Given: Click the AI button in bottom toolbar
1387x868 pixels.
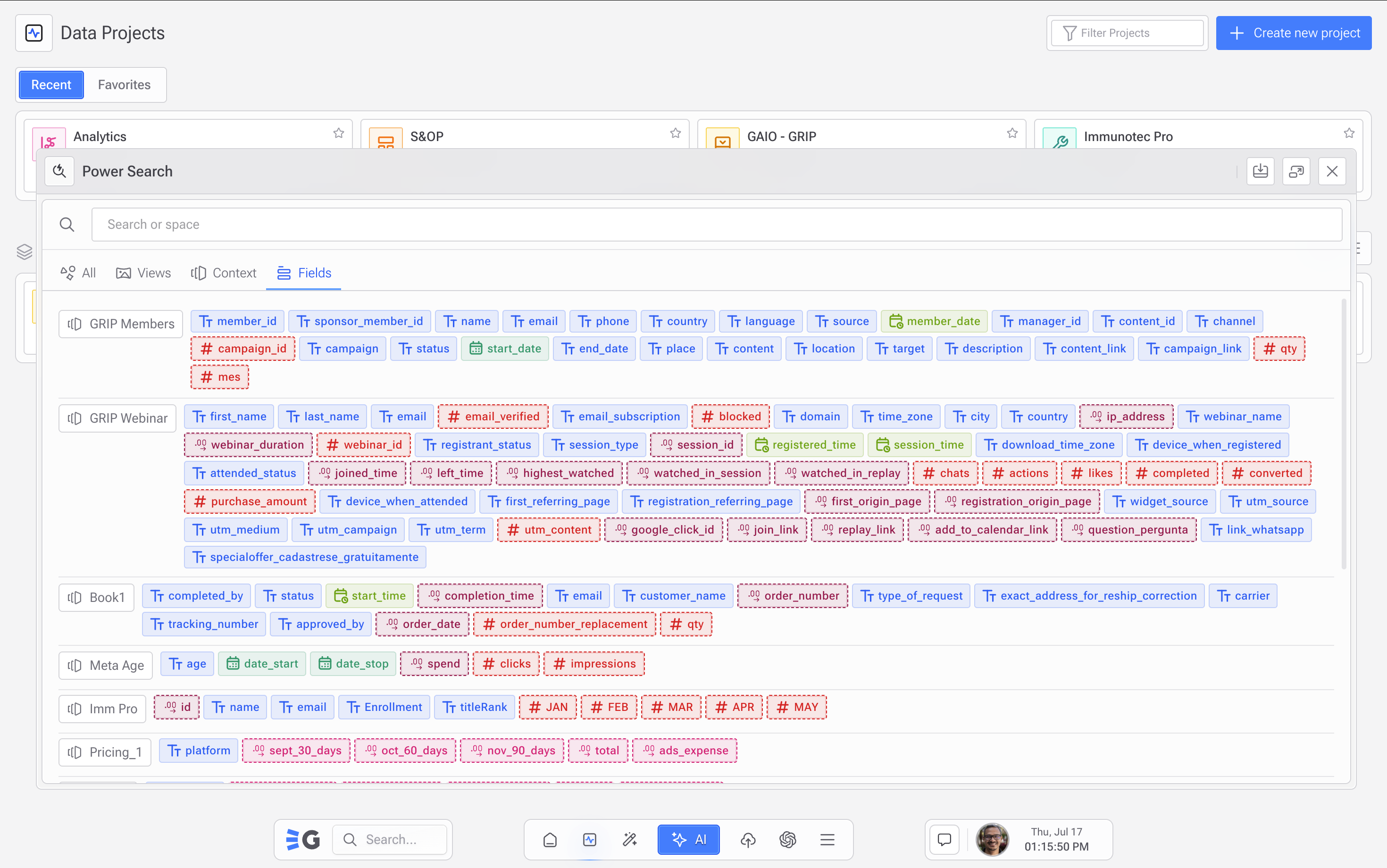Looking at the screenshot, I should 688,839.
